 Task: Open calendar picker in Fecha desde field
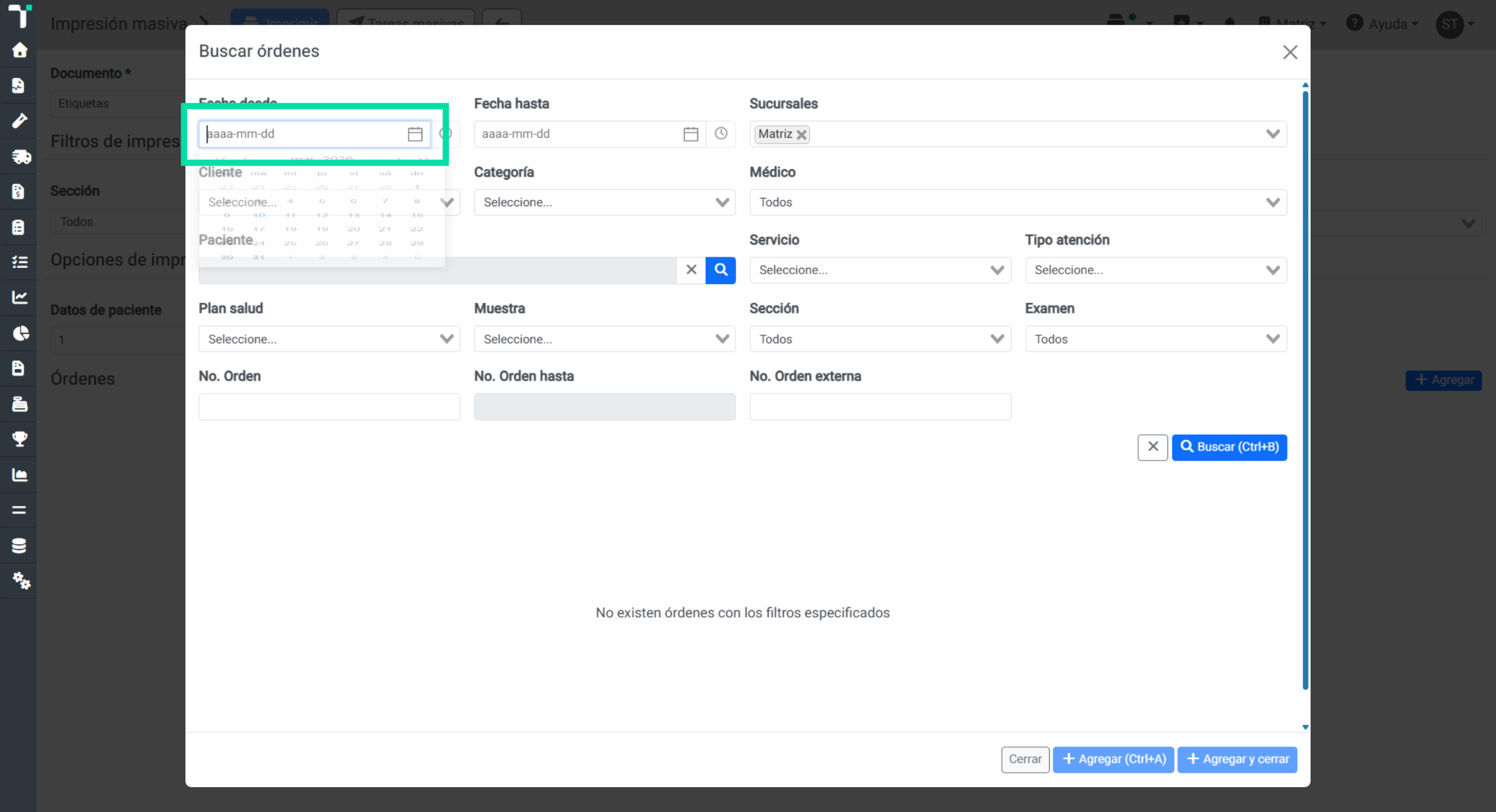(415, 134)
